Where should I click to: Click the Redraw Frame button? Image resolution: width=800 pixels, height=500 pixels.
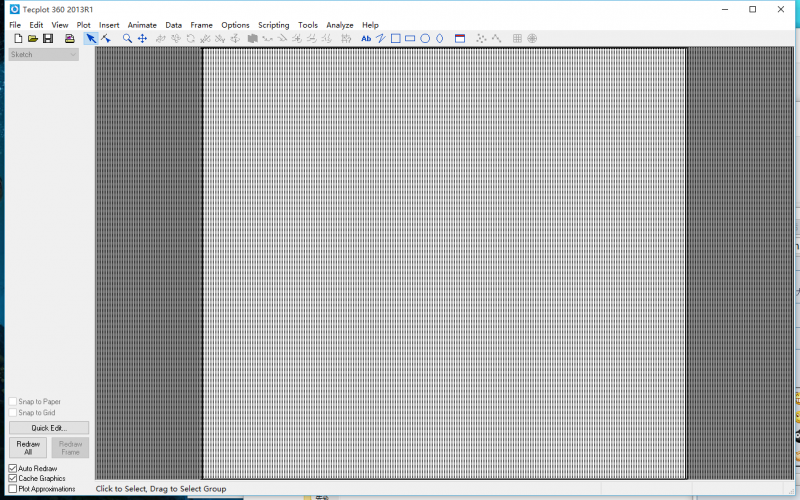pyautogui.click(x=70, y=447)
